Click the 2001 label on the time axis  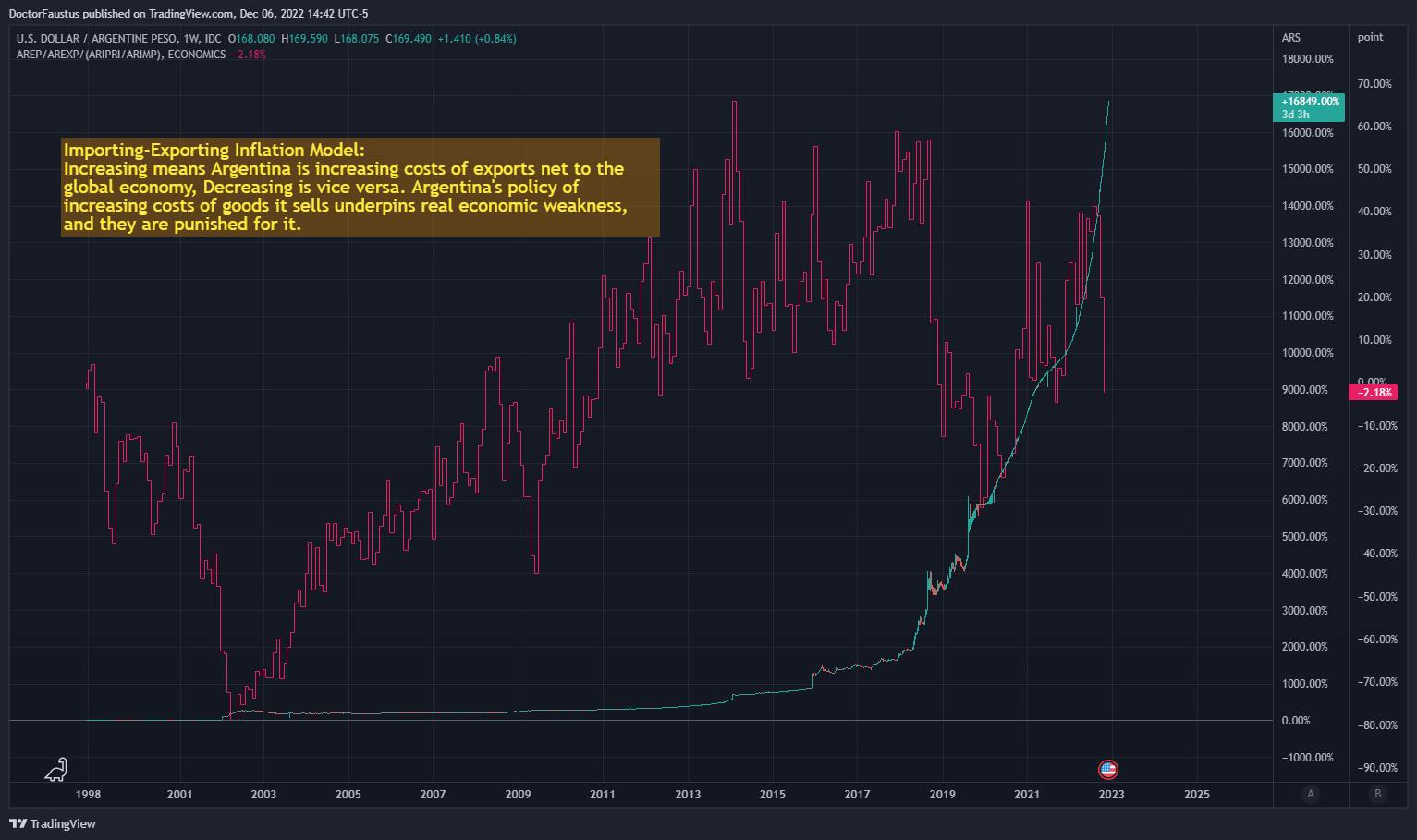coord(179,794)
